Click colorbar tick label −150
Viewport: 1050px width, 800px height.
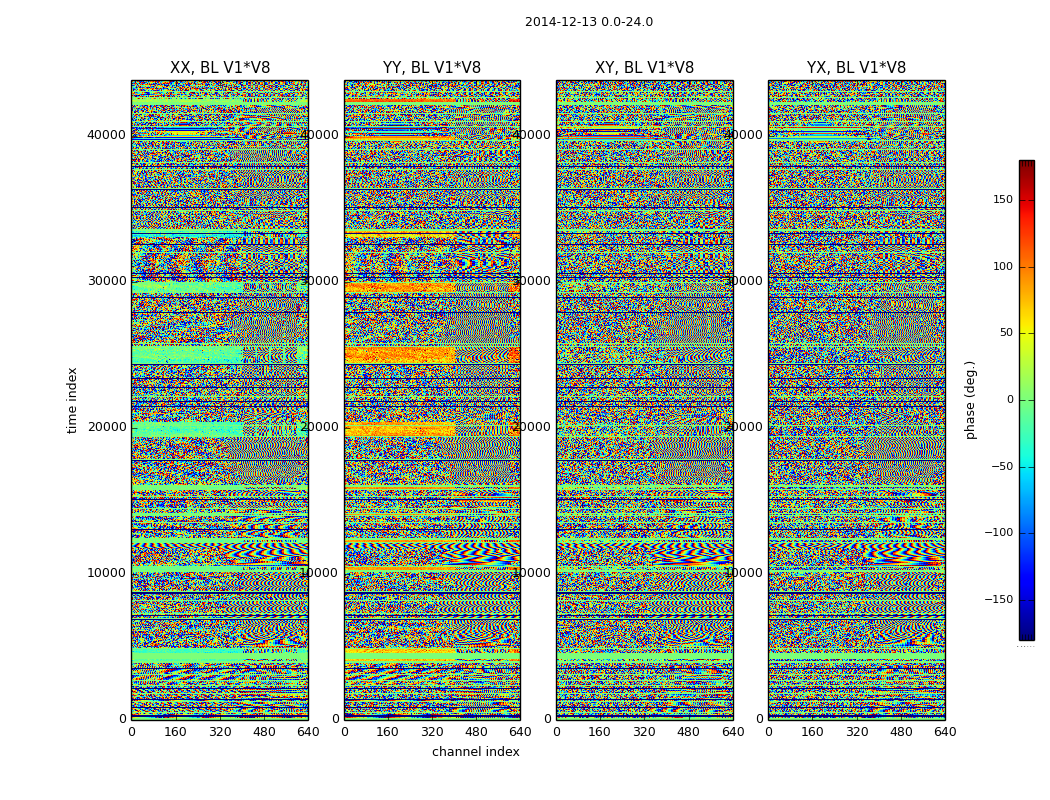[999, 600]
